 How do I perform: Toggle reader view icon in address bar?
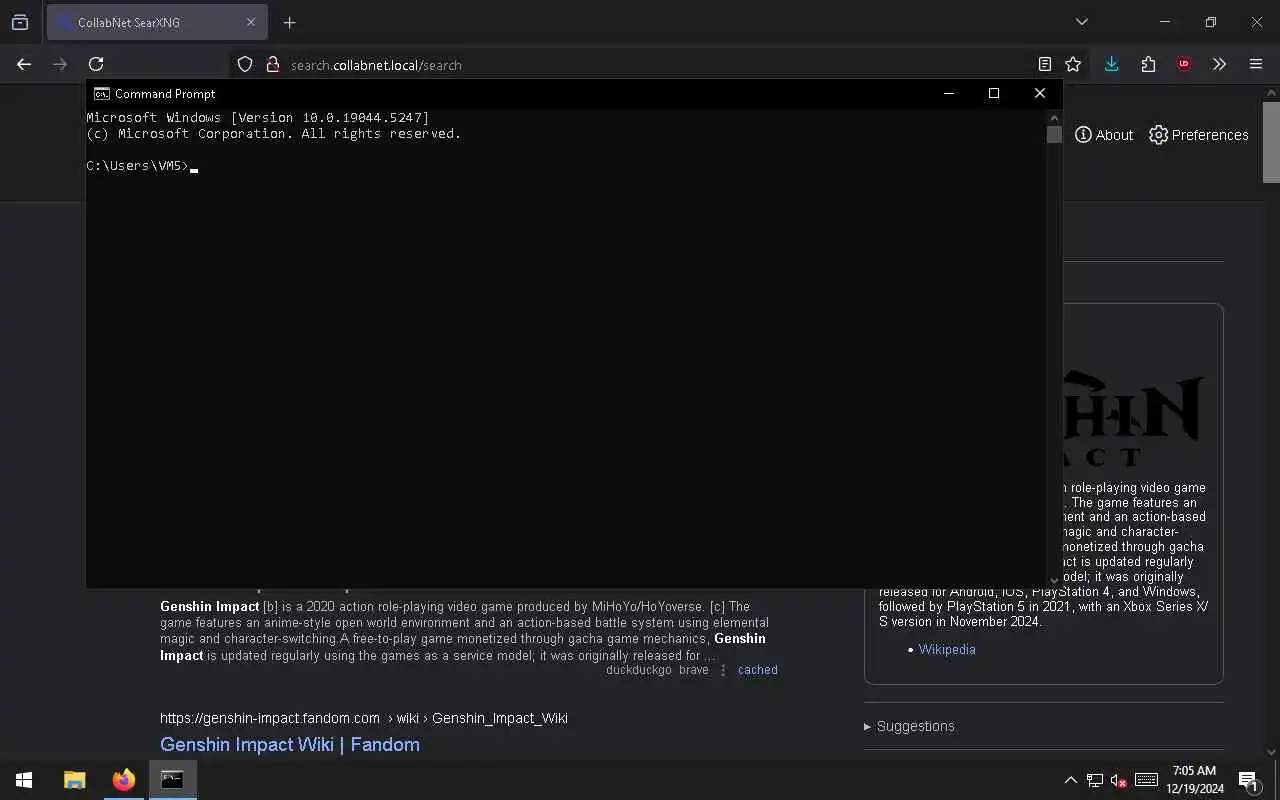click(x=1045, y=64)
